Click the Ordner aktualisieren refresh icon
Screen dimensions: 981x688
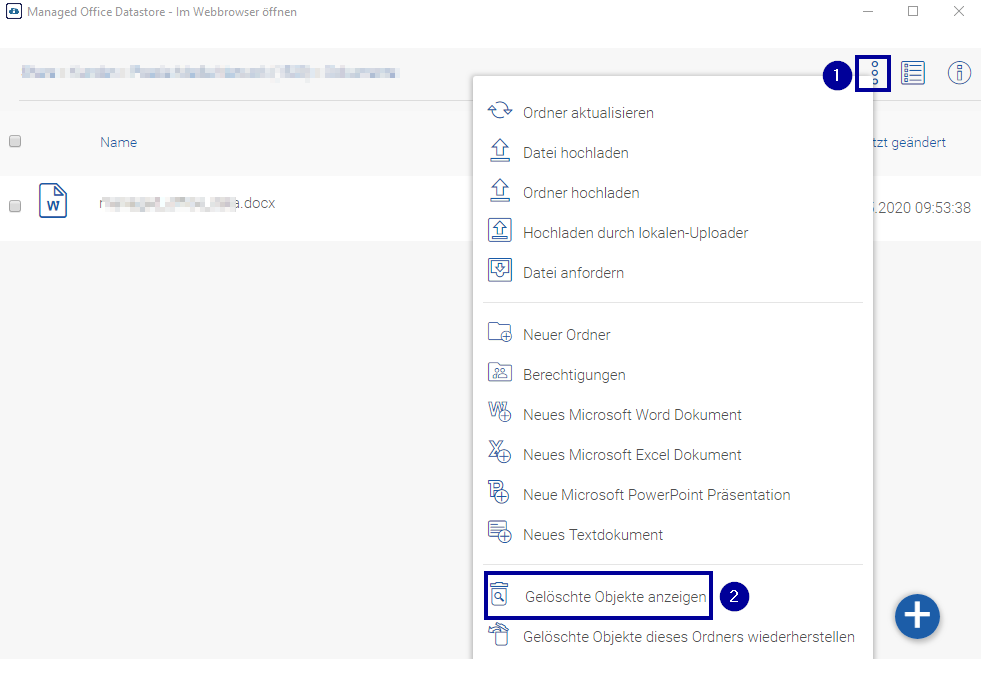(x=499, y=112)
